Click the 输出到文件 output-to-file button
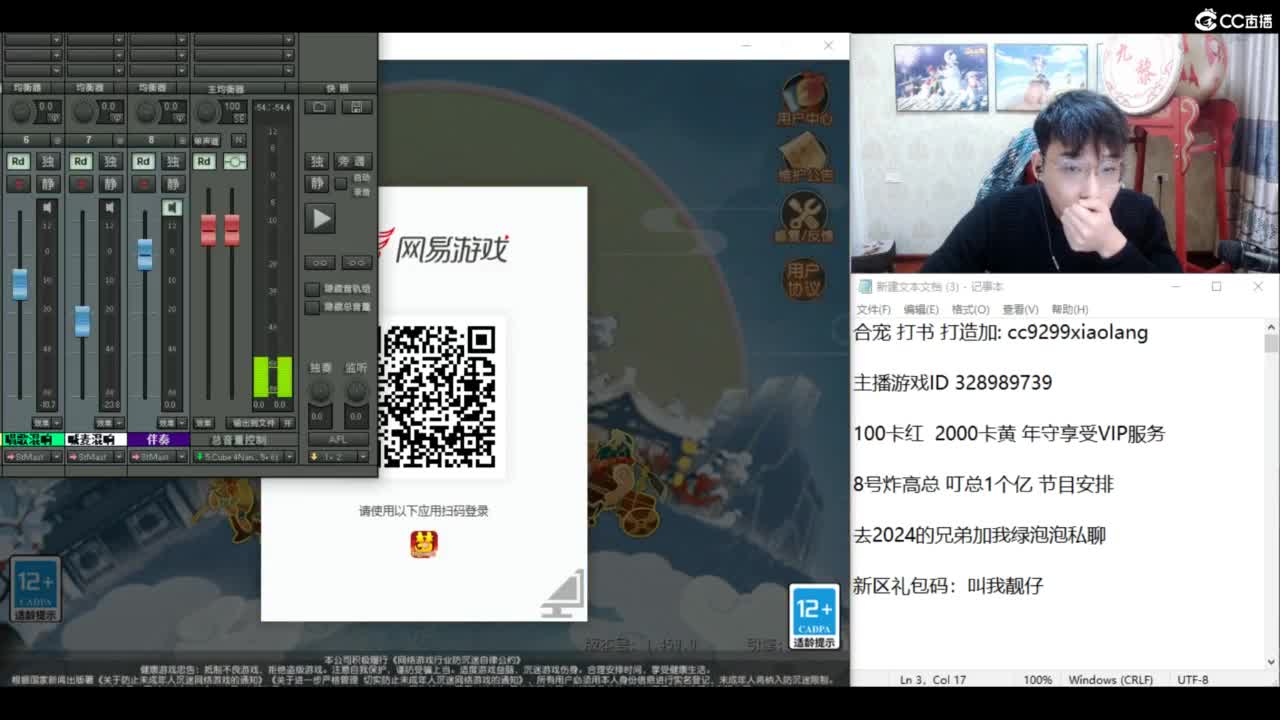The height and width of the screenshot is (720, 1280). (252, 423)
